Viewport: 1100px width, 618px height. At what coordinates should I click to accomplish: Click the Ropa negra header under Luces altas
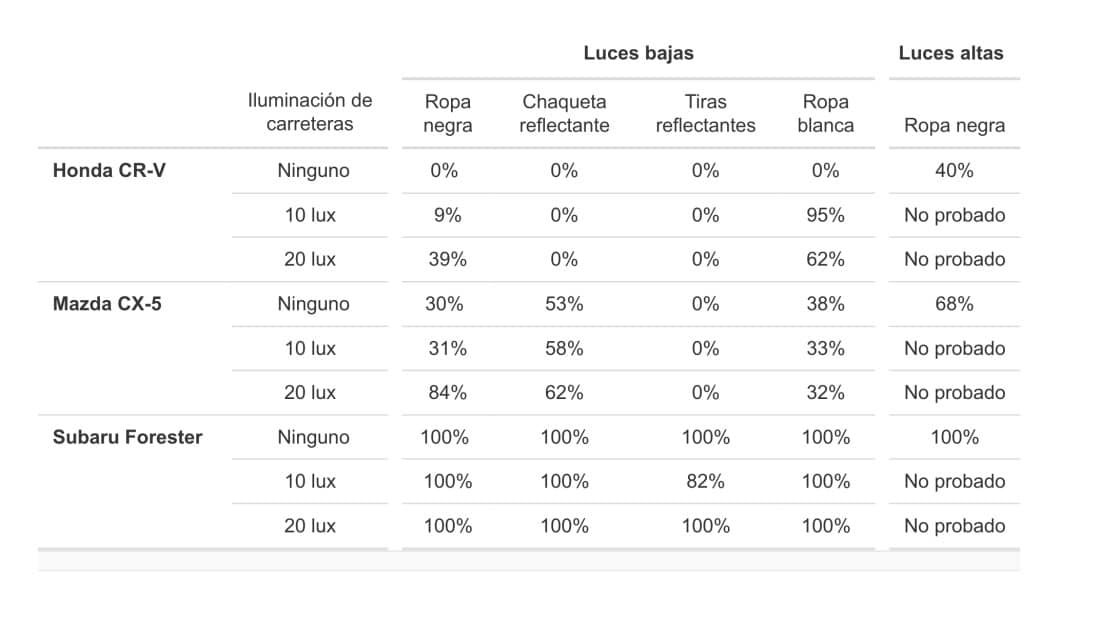[x=954, y=126]
